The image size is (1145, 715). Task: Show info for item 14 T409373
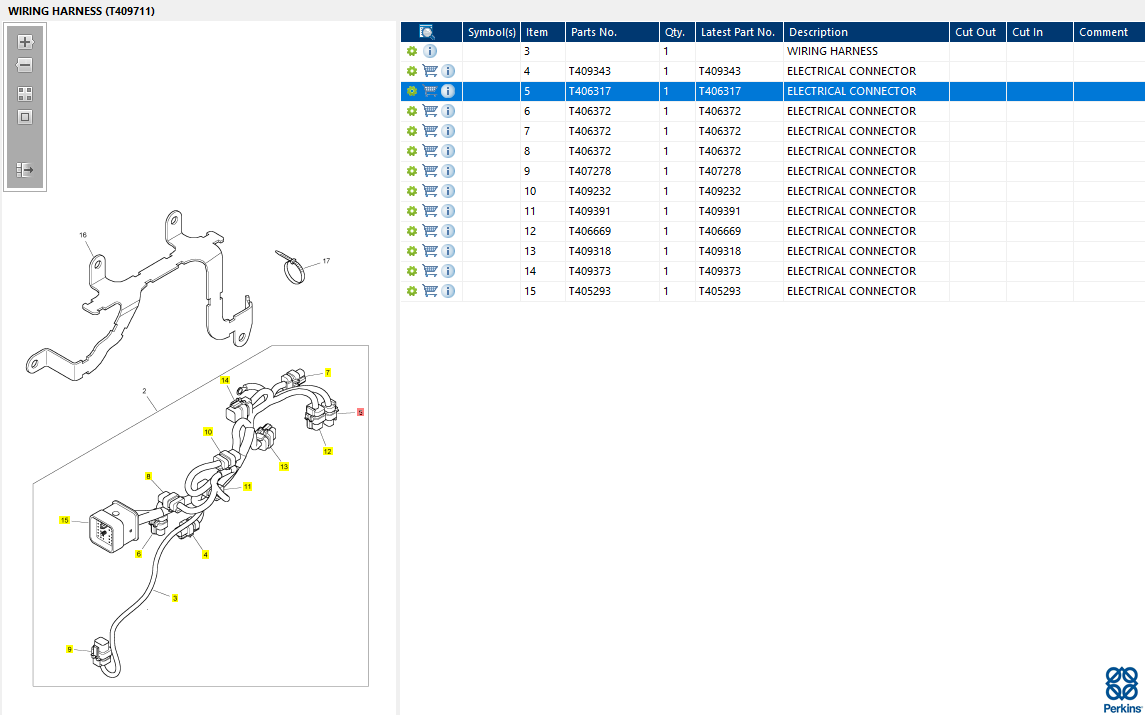point(448,271)
